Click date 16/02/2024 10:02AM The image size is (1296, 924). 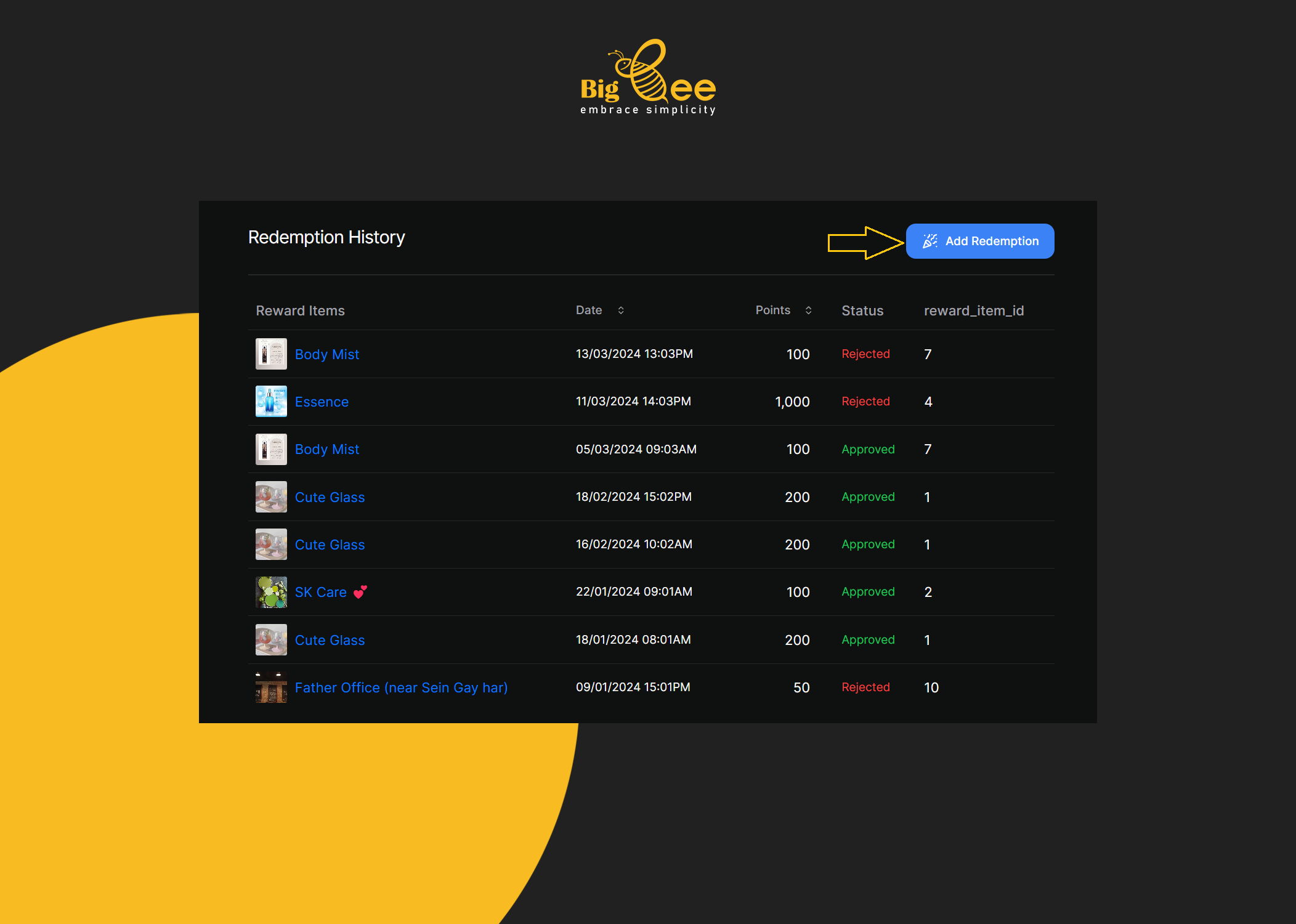634,544
